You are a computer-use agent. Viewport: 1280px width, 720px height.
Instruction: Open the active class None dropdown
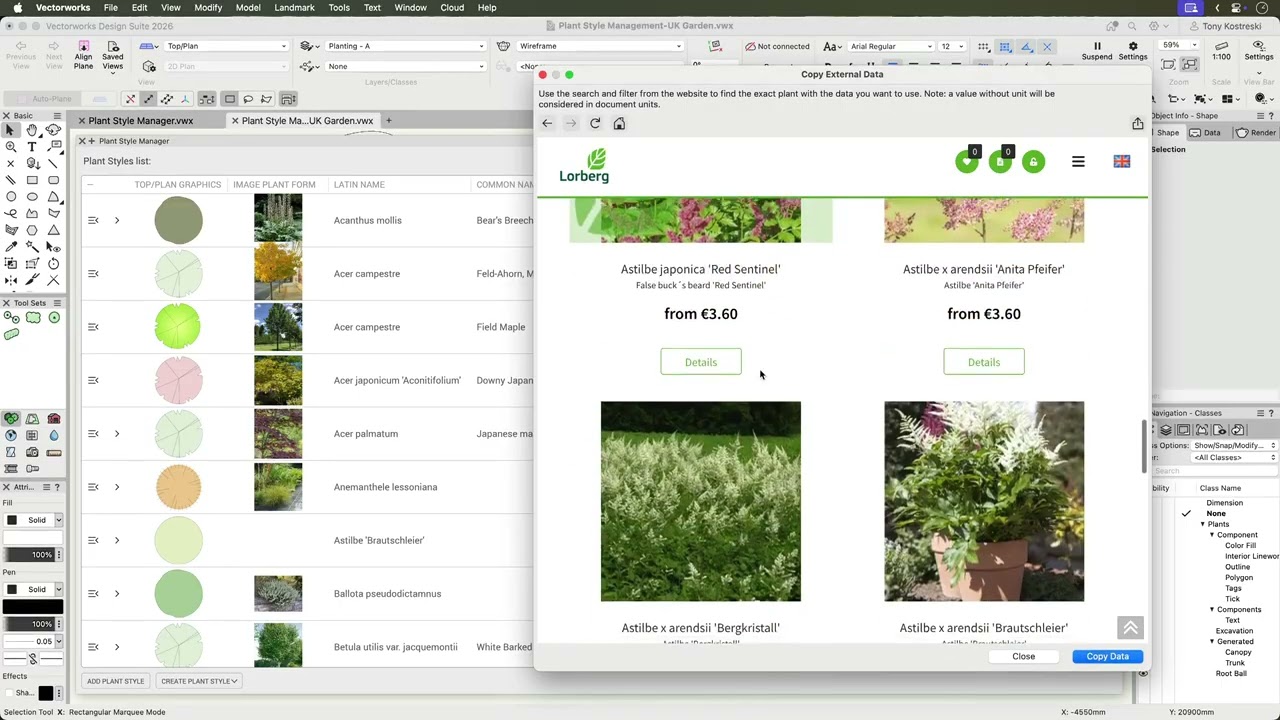(x=405, y=66)
